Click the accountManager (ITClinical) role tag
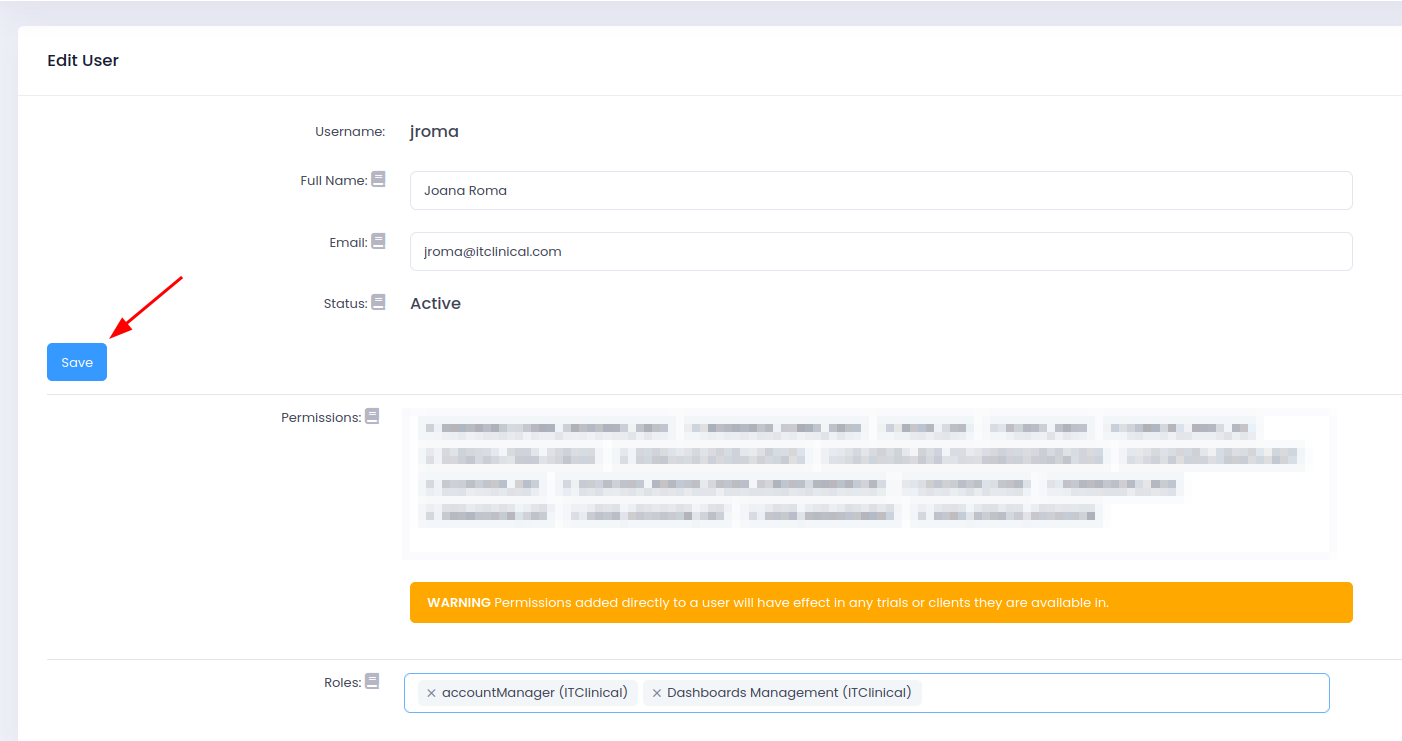Screen dimensions: 1402x741 coord(534,693)
